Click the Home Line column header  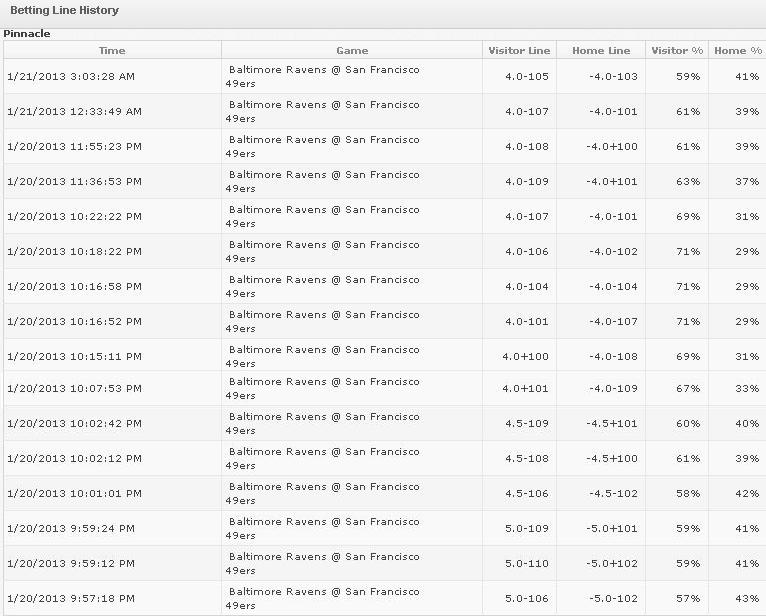[x=601, y=50]
